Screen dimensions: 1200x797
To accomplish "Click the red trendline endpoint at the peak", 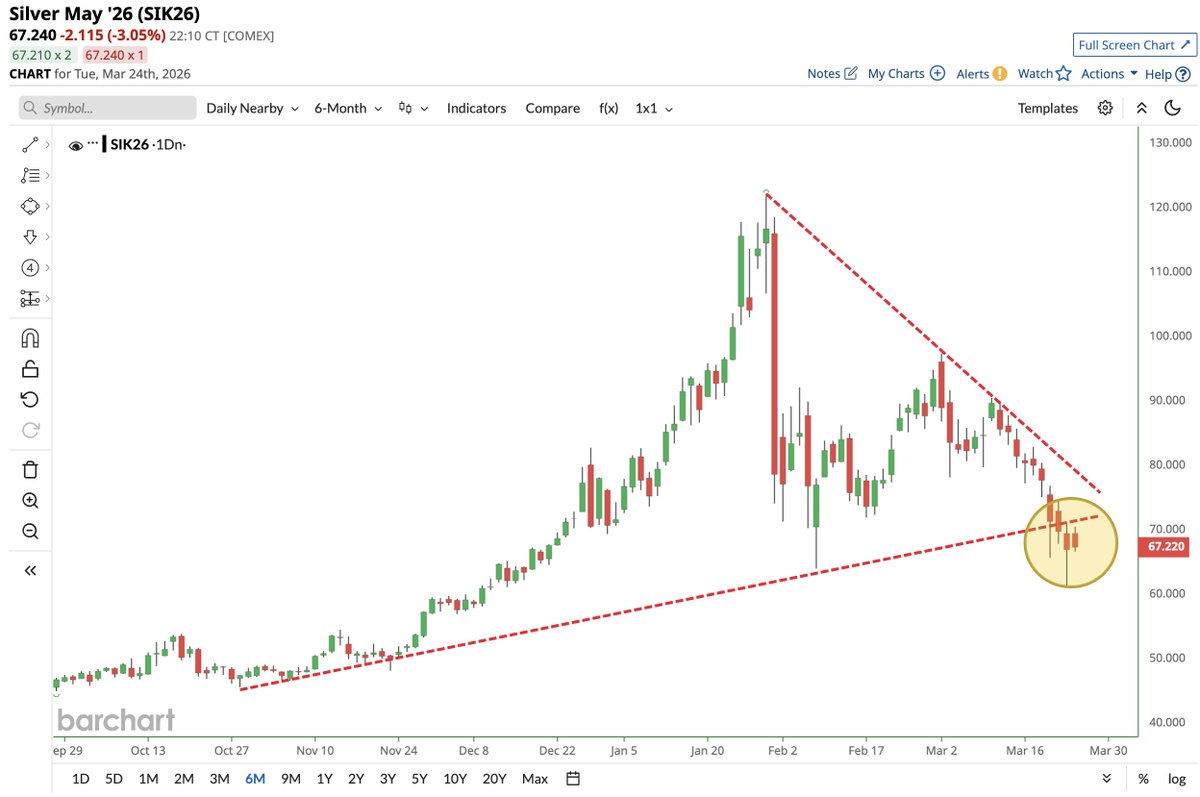I will tap(765, 192).
